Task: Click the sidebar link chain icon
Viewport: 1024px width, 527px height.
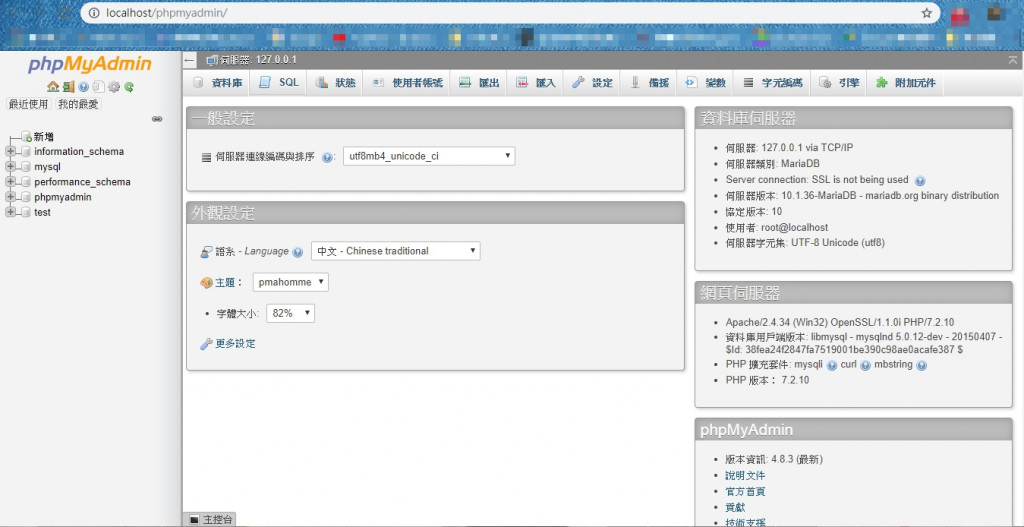Action: point(157,119)
